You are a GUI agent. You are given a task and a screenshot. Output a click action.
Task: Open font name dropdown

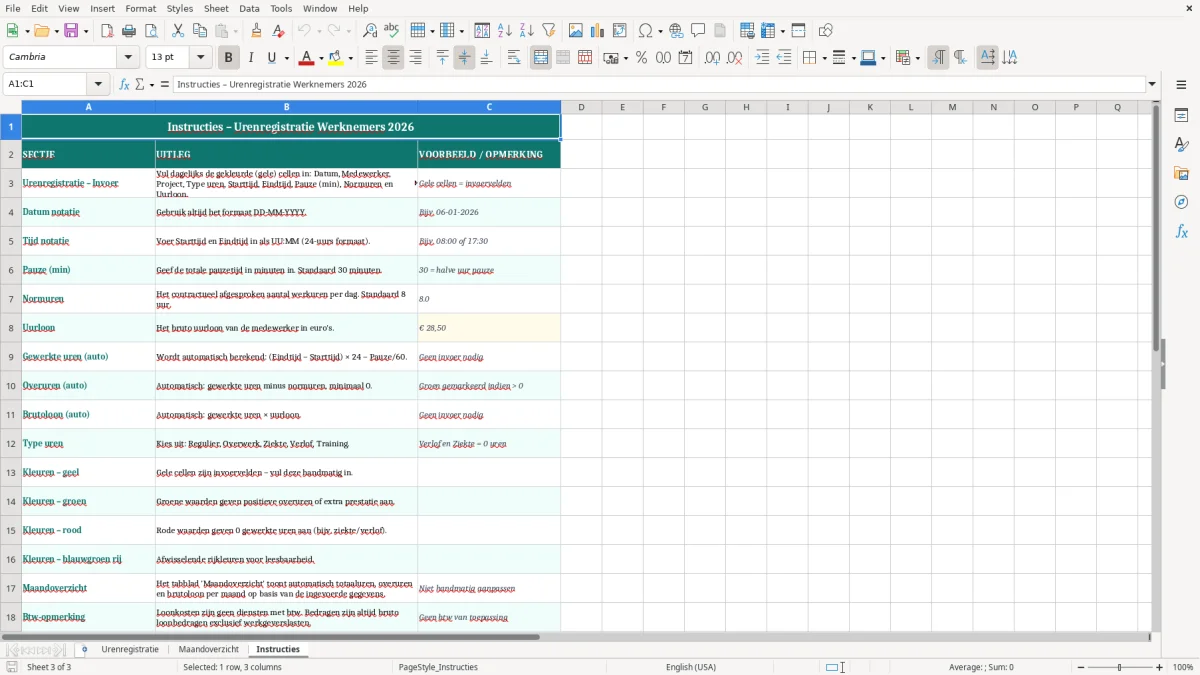128,58
